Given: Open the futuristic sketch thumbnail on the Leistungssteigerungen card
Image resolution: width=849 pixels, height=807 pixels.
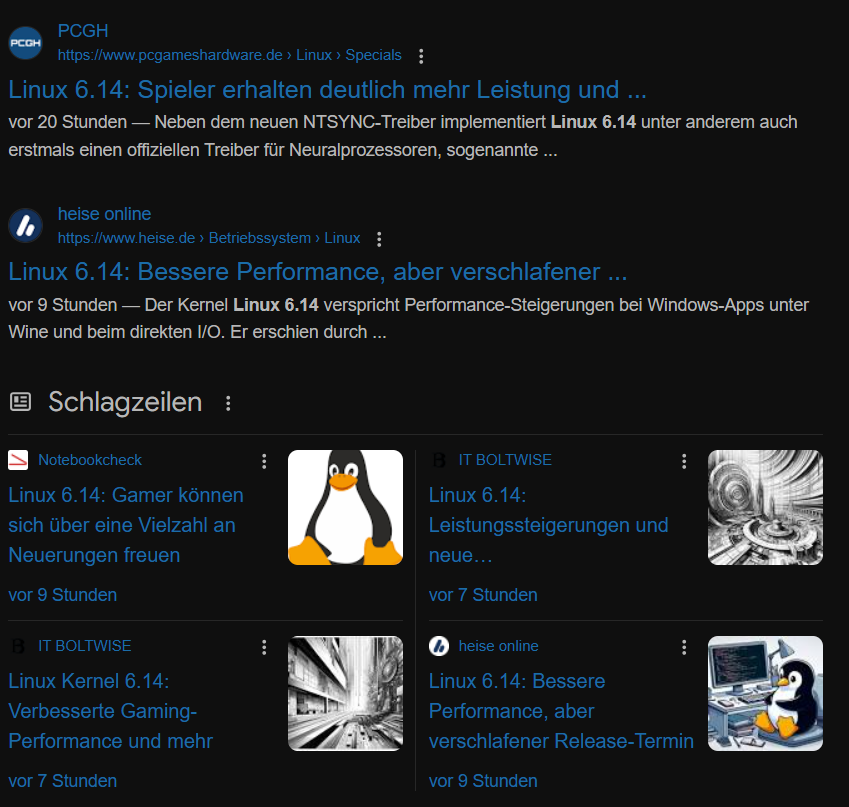Looking at the screenshot, I should tap(766, 507).
